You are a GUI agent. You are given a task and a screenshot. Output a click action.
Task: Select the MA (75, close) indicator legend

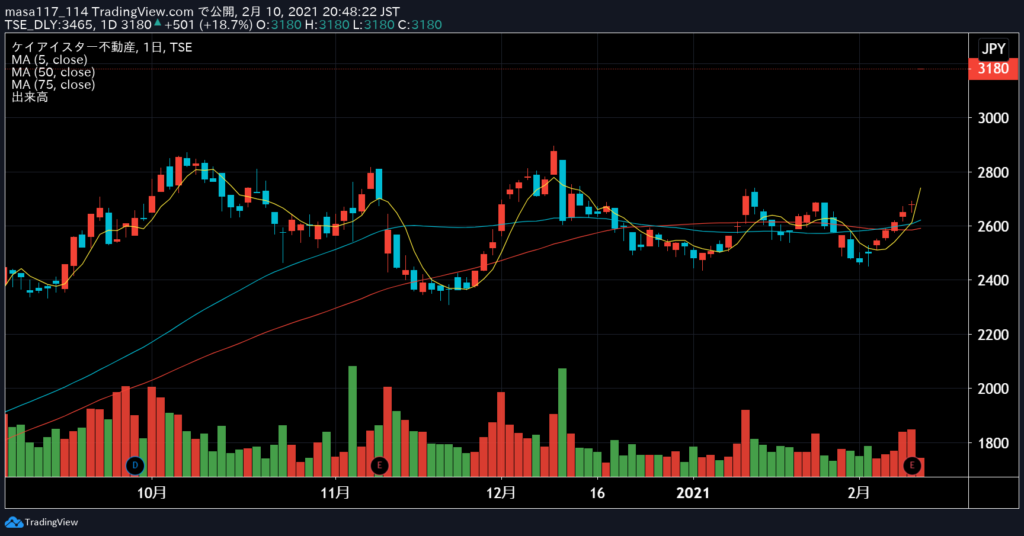click(53, 84)
